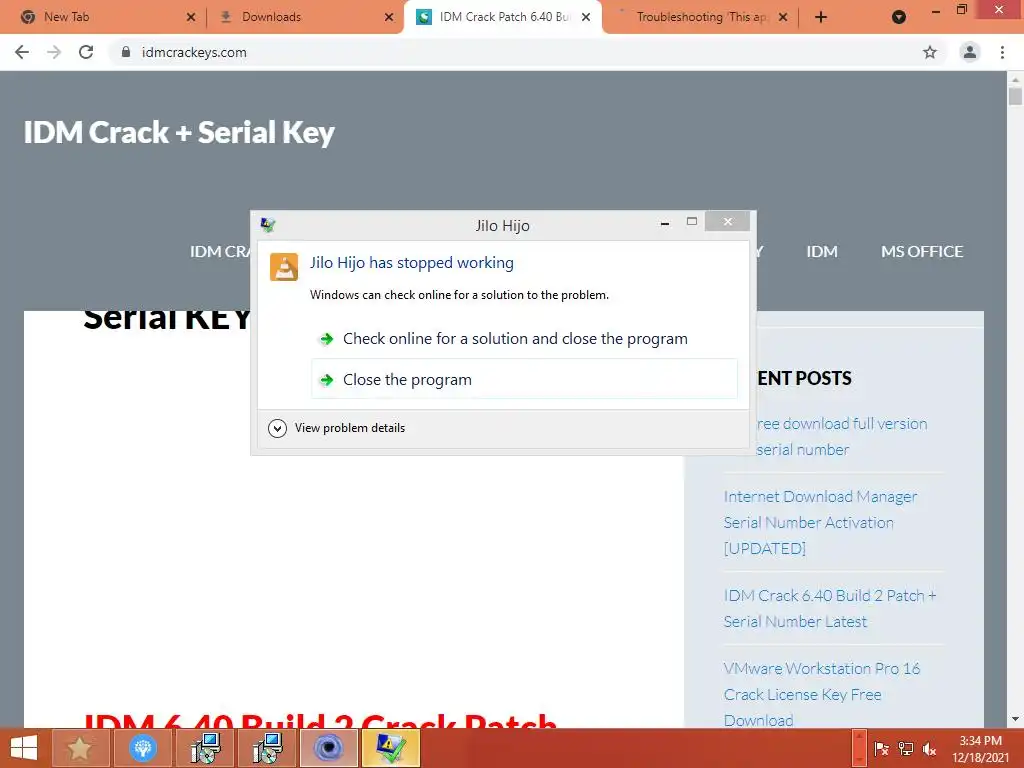1024x768 pixels.
Task: Open the second installer icon on taskbar
Action: click(x=267, y=748)
